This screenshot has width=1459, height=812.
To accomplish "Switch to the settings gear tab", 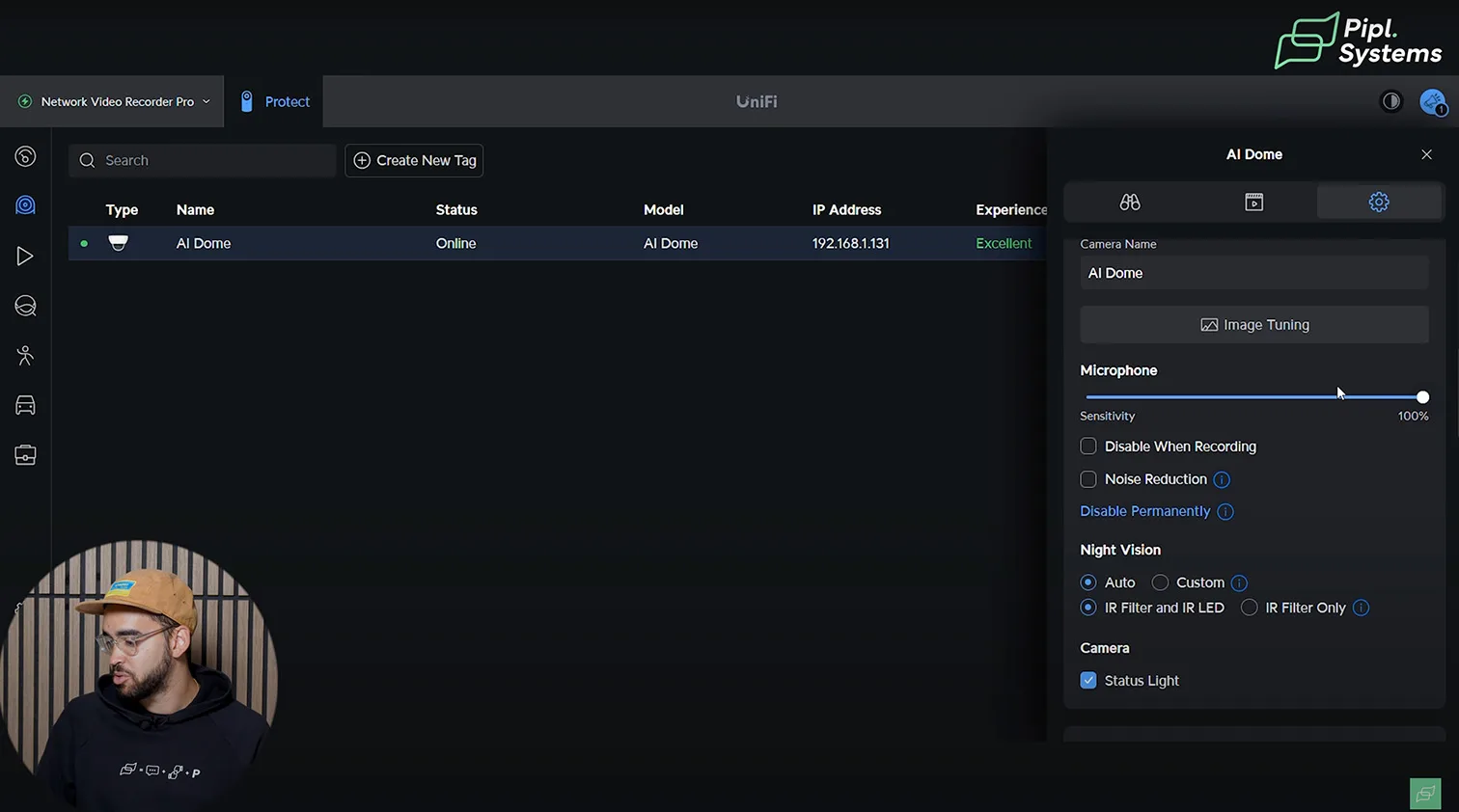I will point(1378,203).
